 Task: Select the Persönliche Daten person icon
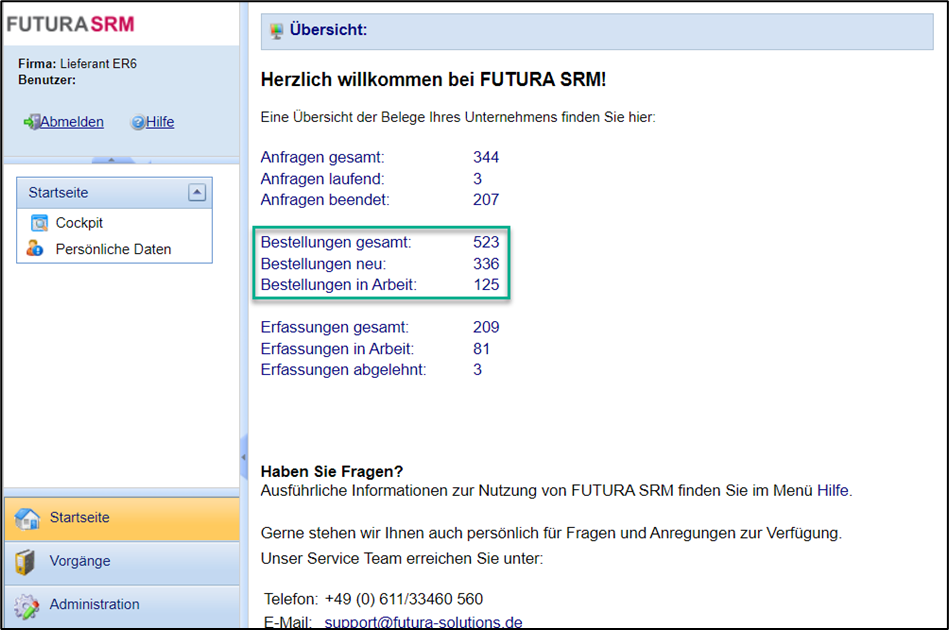[x=36, y=249]
